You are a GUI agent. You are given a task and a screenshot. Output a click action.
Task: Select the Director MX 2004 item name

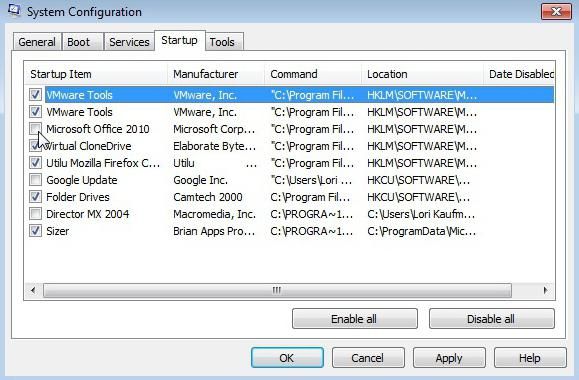point(88,214)
